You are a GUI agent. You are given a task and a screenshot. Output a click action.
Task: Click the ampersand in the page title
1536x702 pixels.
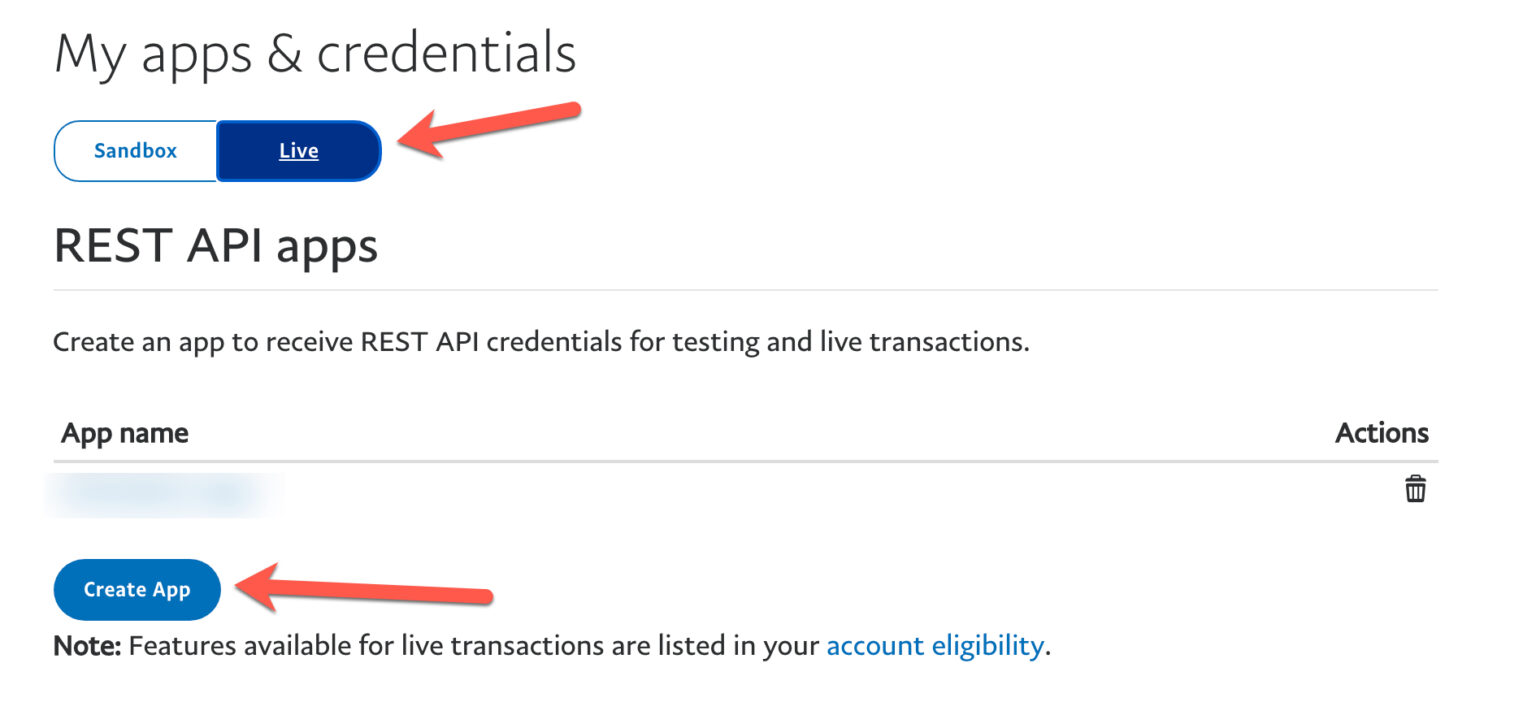(x=284, y=55)
